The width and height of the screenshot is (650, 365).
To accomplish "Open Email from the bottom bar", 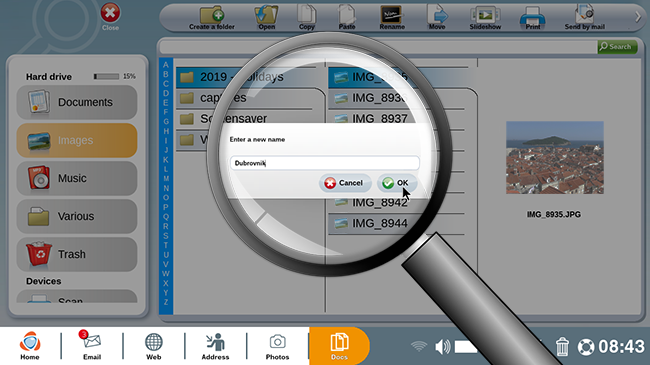I will [x=92, y=346].
